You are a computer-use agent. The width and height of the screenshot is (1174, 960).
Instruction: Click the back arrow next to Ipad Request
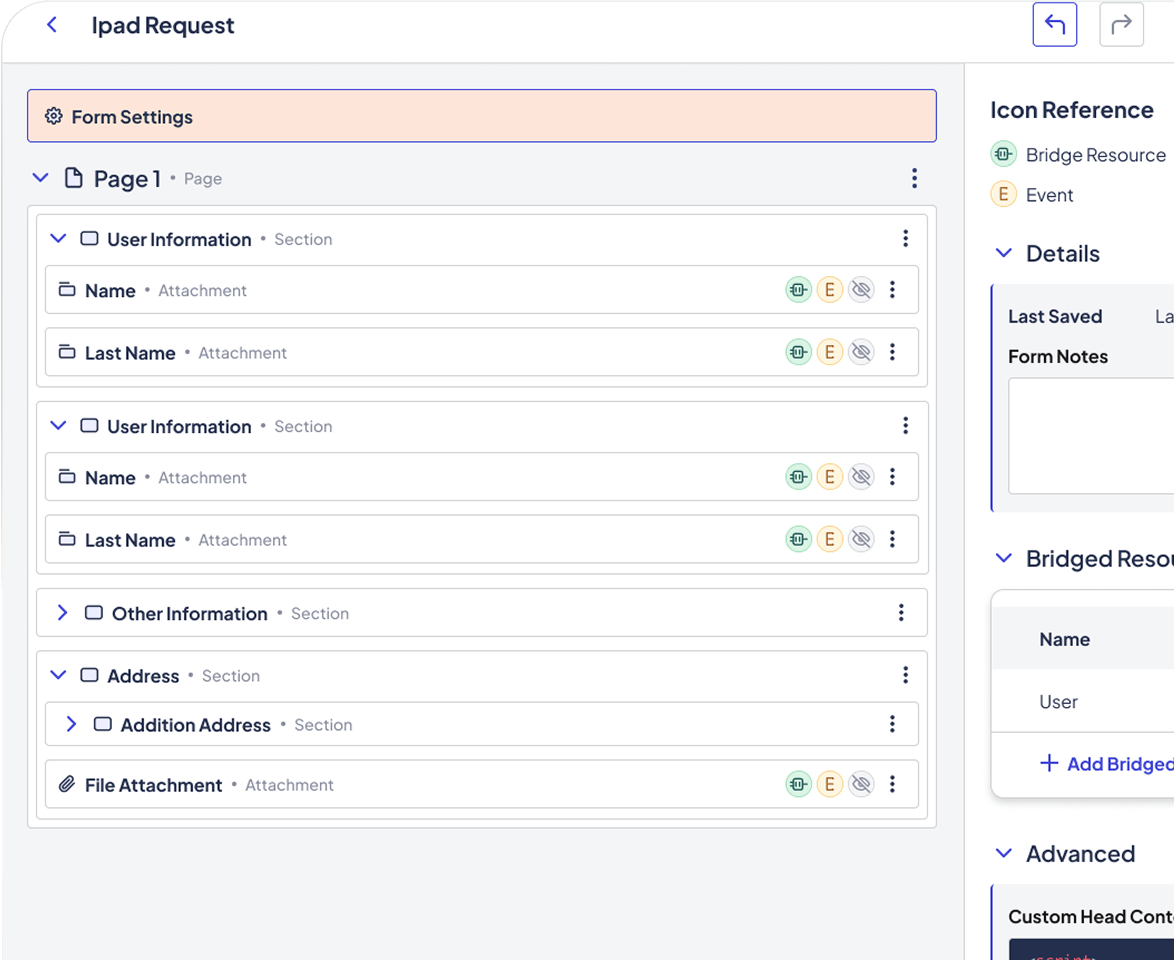(x=51, y=24)
